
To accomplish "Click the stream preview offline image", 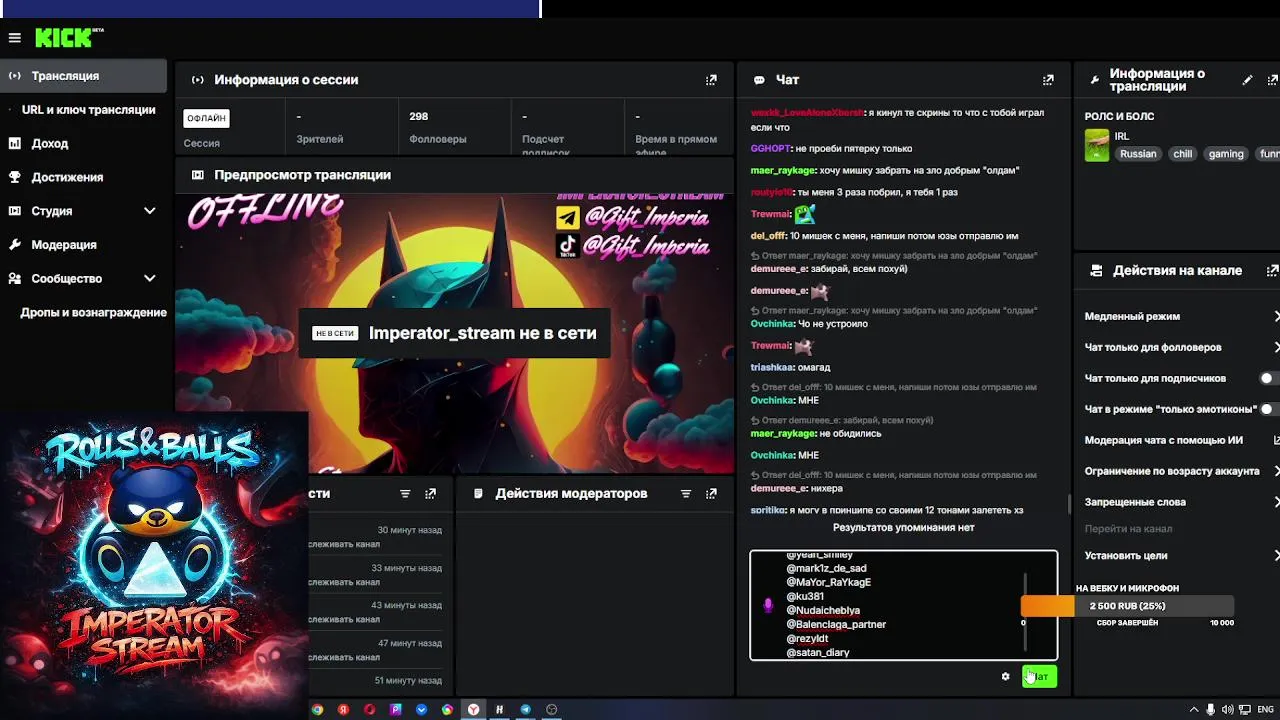I will coord(455,333).
